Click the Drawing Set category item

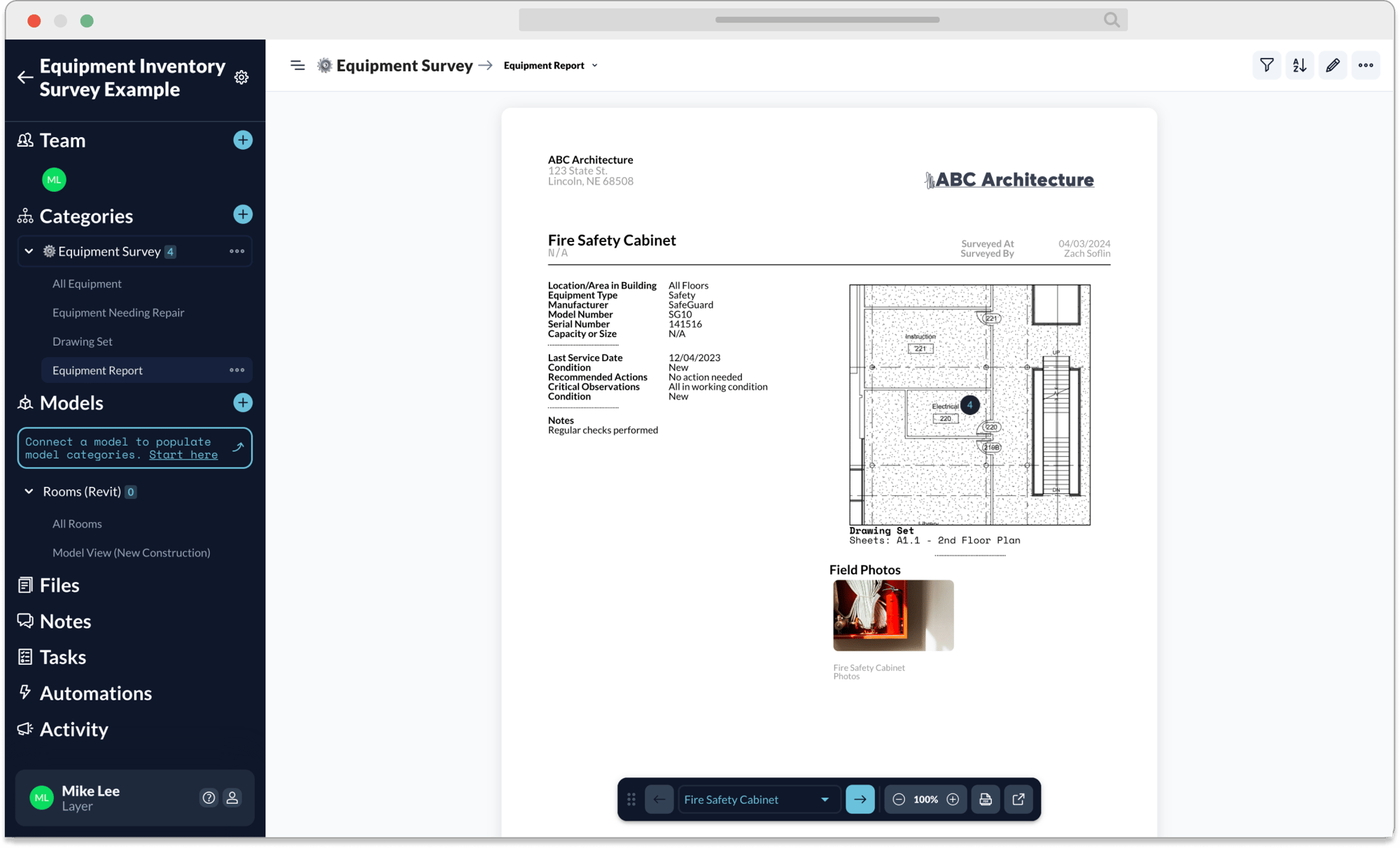pyautogui.click(x=82, y=341)
